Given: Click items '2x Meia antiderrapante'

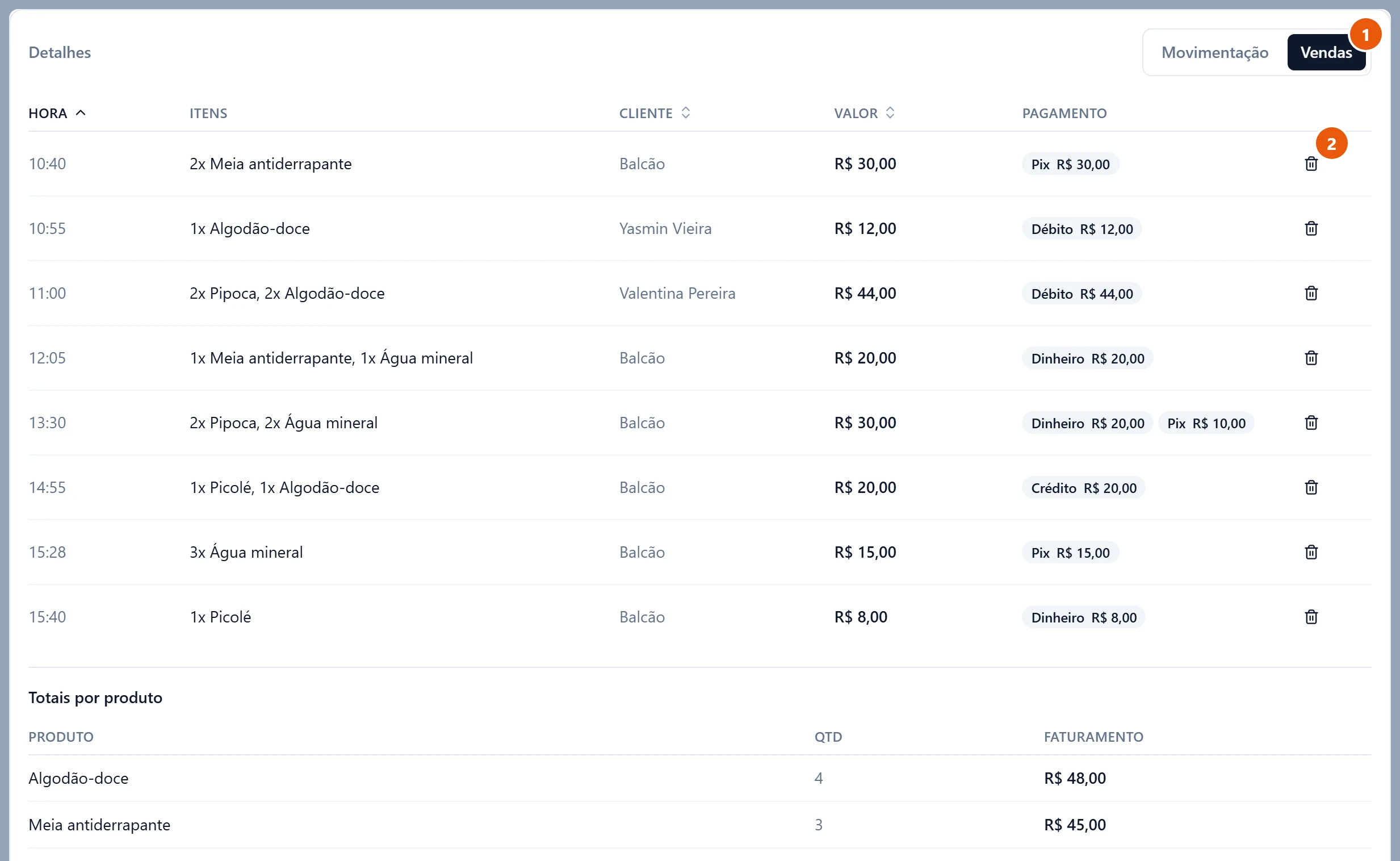Looking at the screenshot, I should 270,164.
